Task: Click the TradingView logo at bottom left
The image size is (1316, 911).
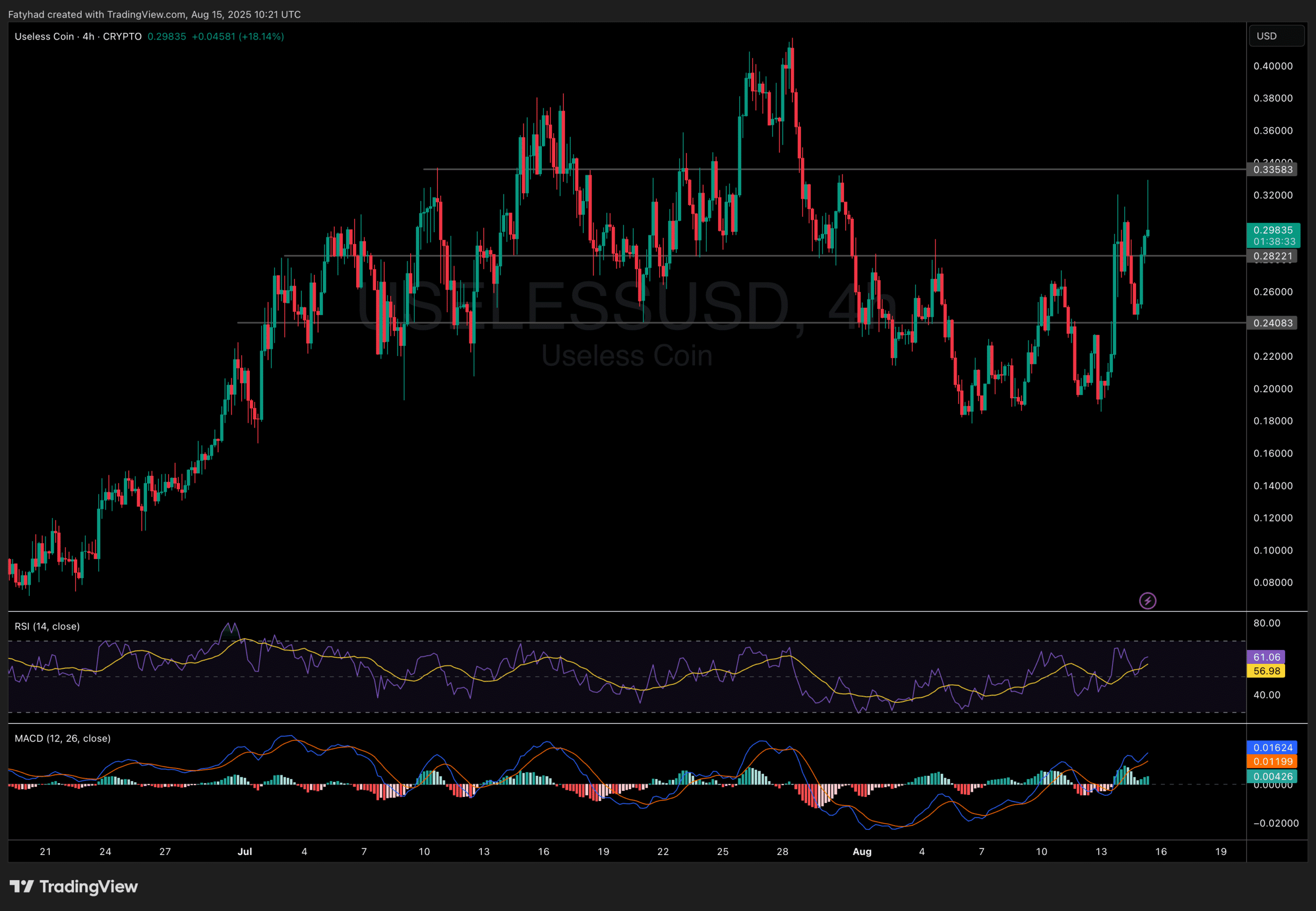Action: pyautogui.click(x=74, y=886)
